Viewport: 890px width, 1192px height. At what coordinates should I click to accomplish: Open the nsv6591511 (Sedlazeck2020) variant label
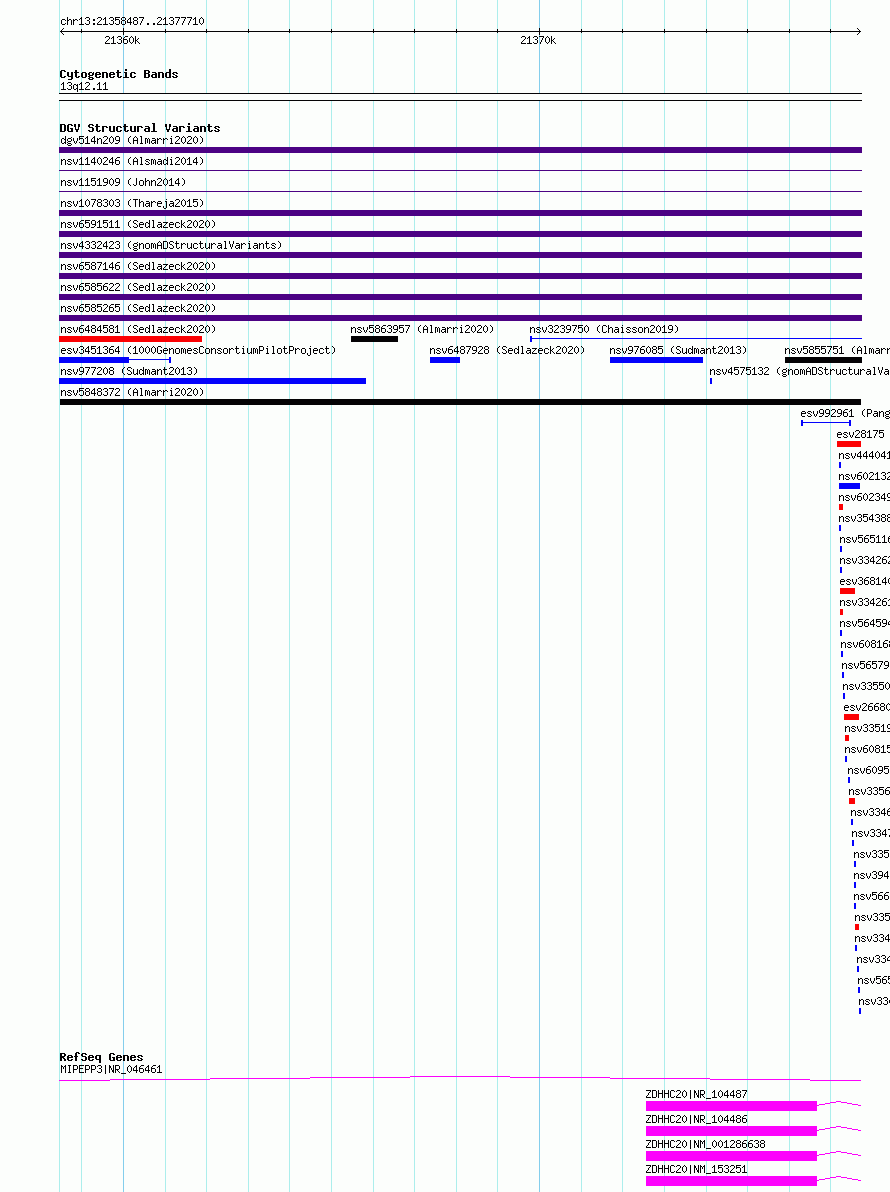pos(138,224)
